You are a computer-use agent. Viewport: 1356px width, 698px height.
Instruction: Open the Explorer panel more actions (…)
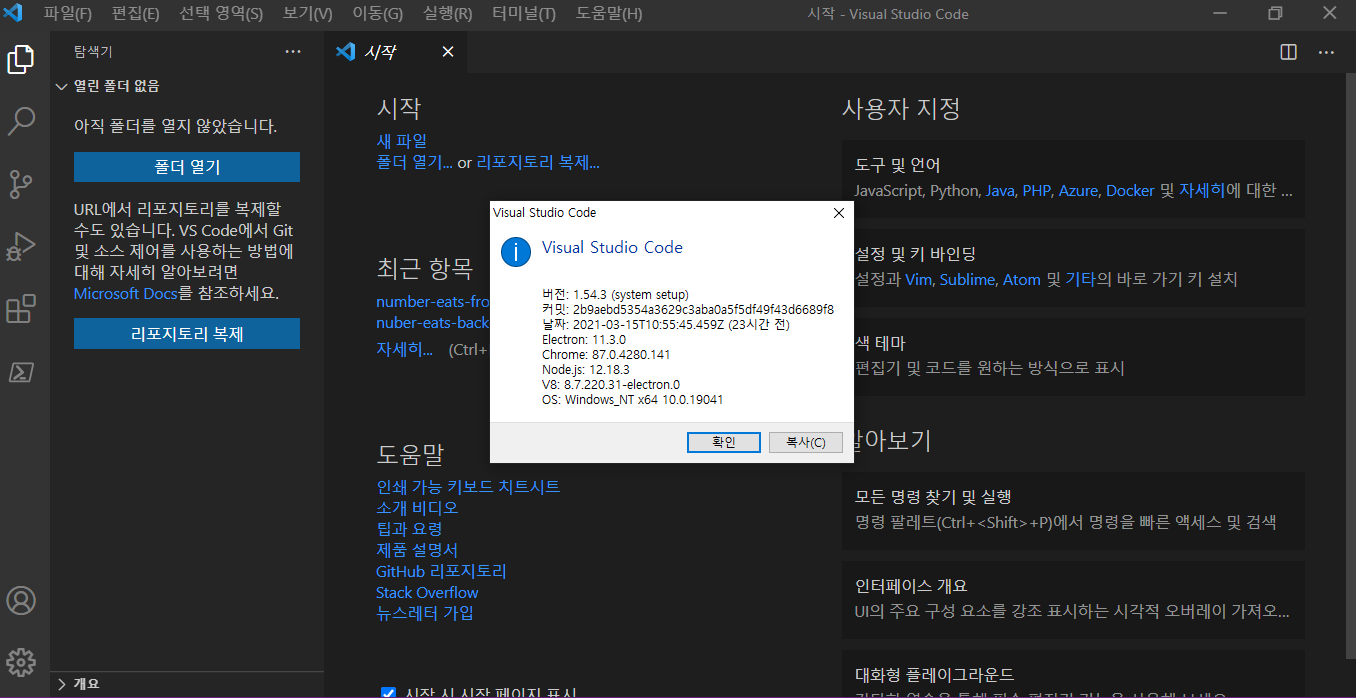292,51
